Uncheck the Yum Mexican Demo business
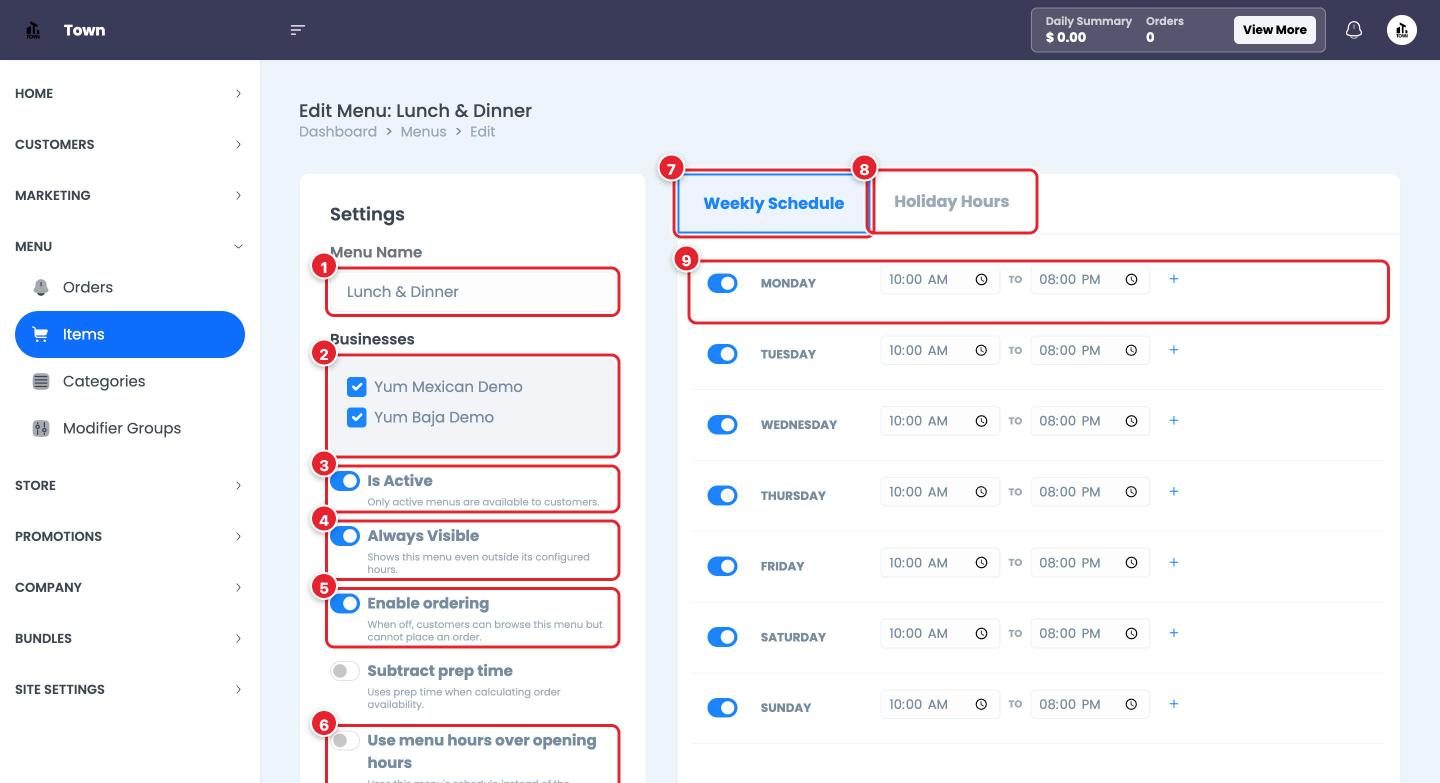The width and height of the screenshot is (1440, 783). (x=357, y=387)
